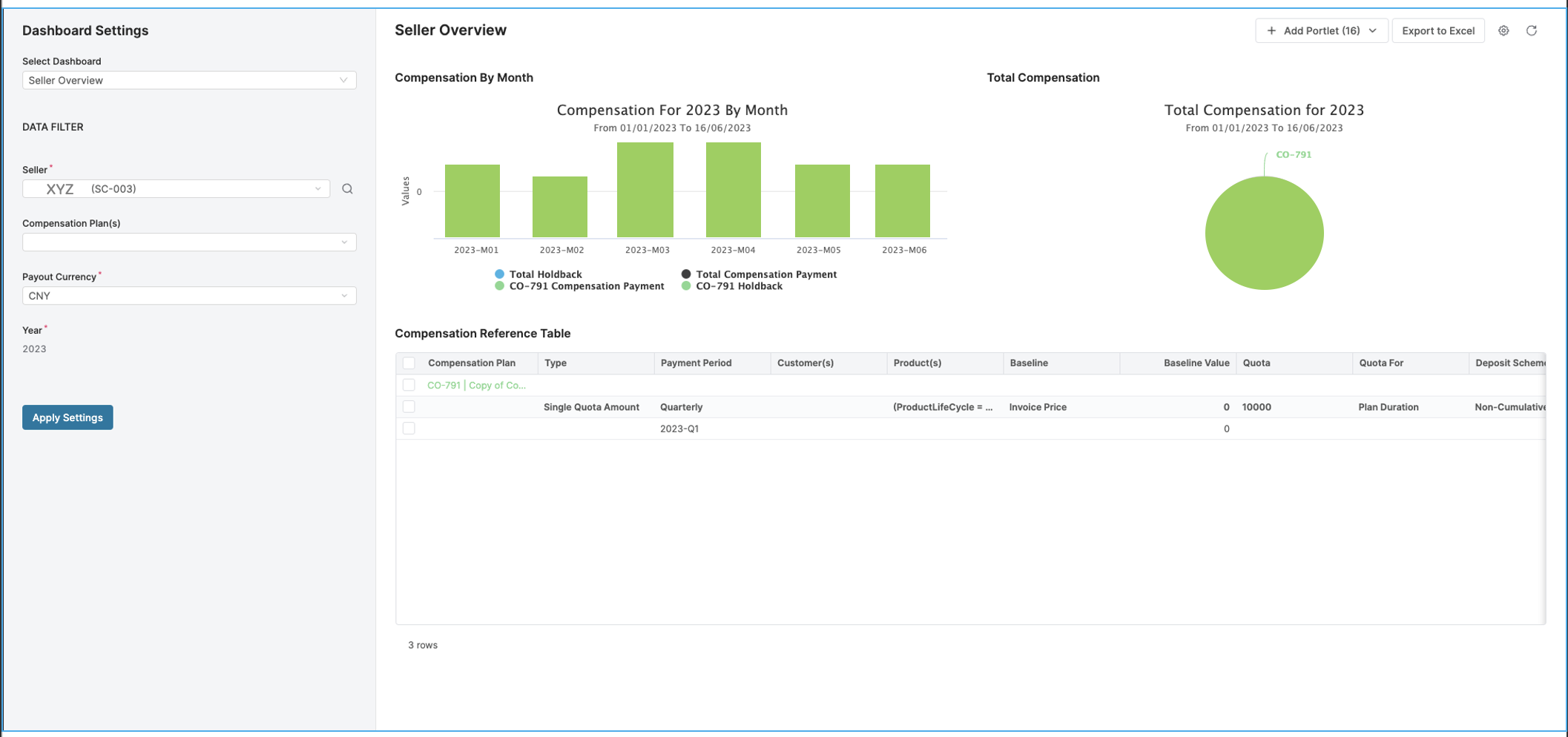The height and width of the screenshot is (737, 1568).
Task: Click the Apply Settings button
Action: 67,417
